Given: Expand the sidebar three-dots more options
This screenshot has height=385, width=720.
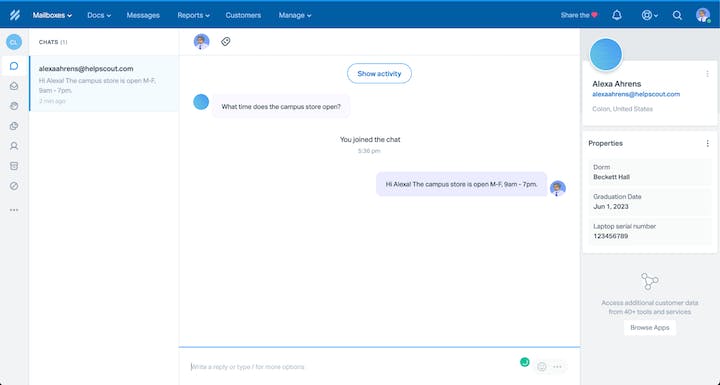Looking at the screenshot, I should [14, 210].
